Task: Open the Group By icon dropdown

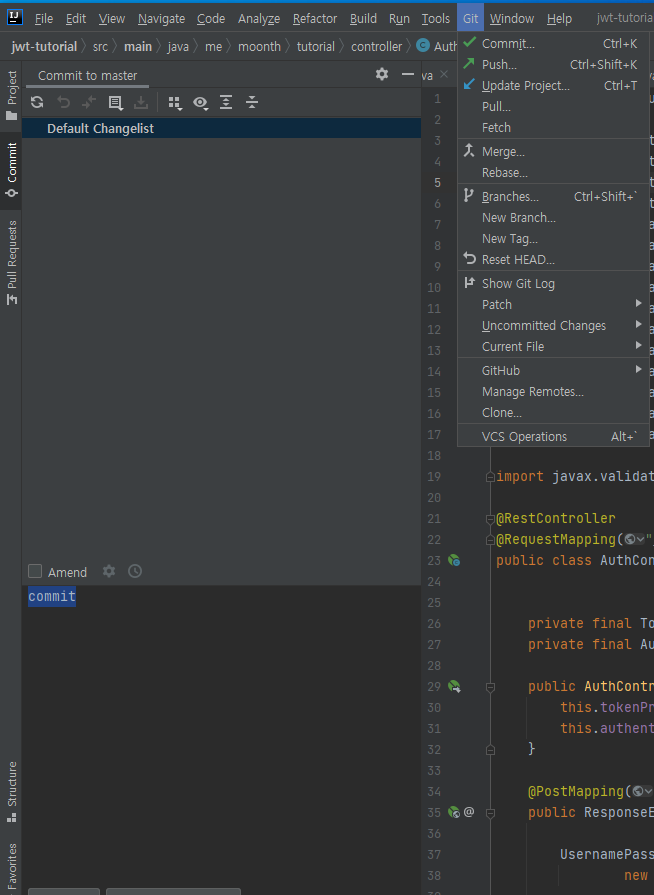Action: (x=175, y=103)
